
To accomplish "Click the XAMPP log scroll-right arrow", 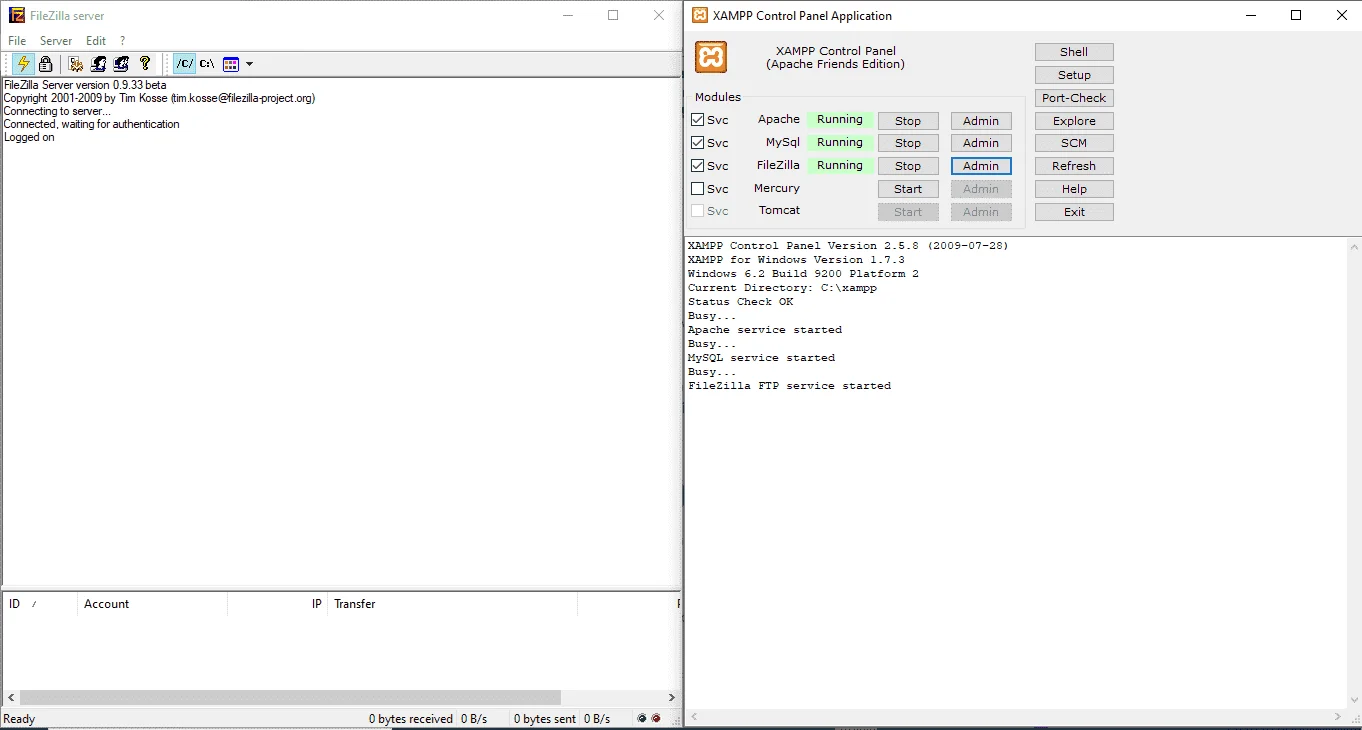I will point(1339,717).
